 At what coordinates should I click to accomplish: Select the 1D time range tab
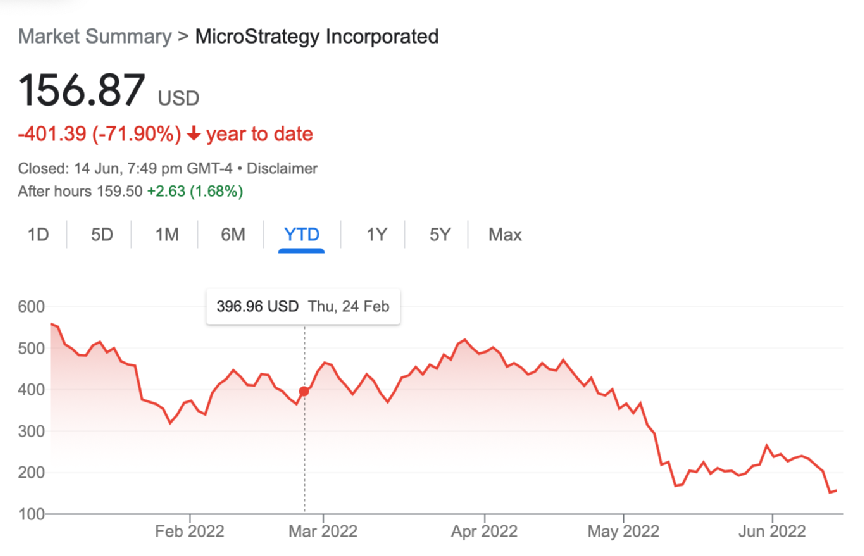coord(38,235)
